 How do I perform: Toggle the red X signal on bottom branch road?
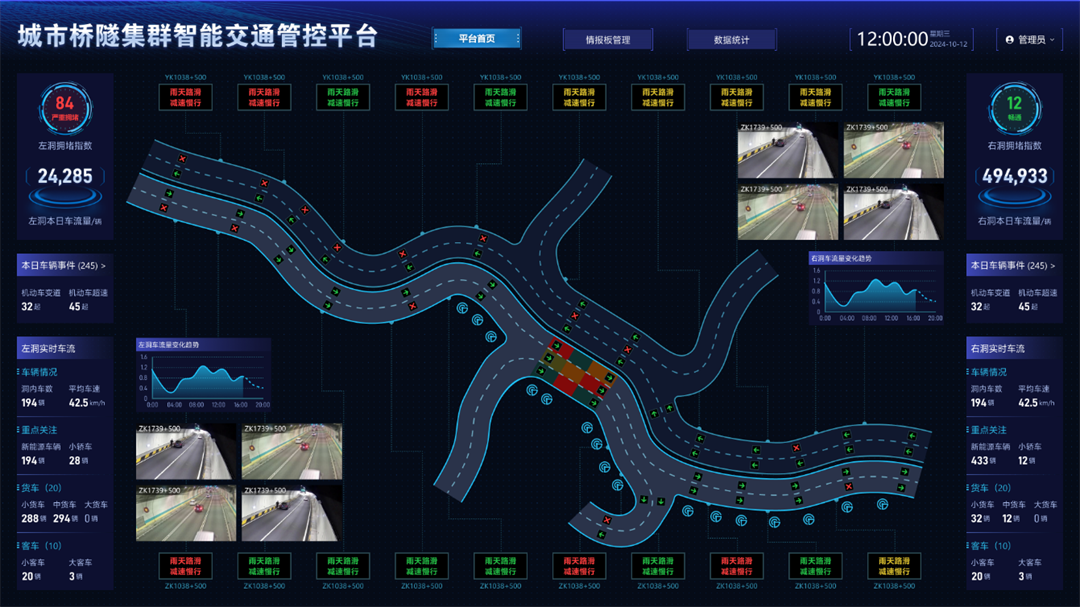tap(607, 520)
